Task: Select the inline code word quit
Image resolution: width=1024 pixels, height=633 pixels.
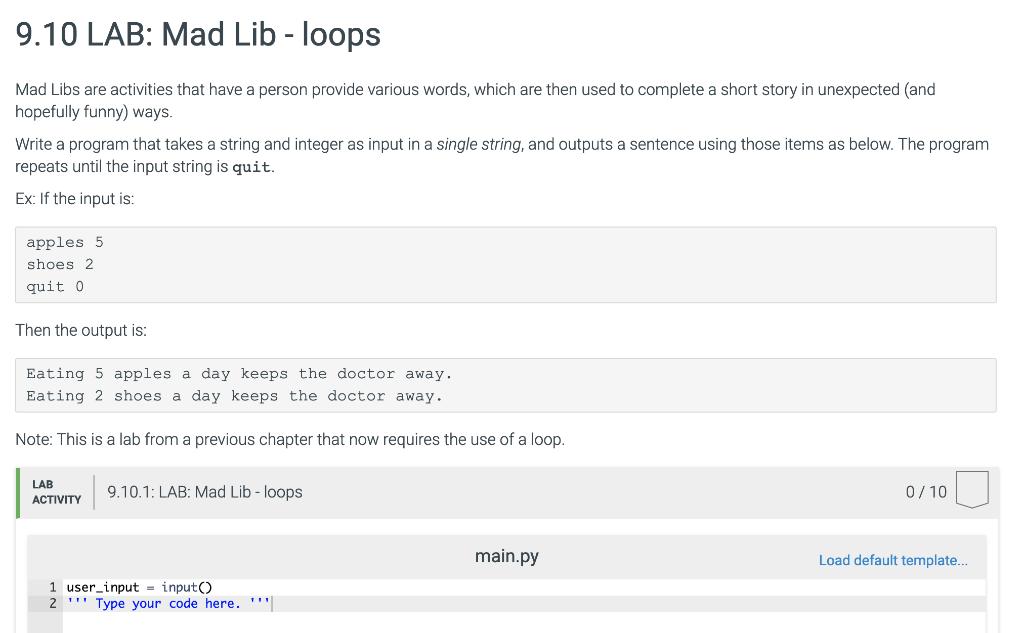Action: (250, 167)
